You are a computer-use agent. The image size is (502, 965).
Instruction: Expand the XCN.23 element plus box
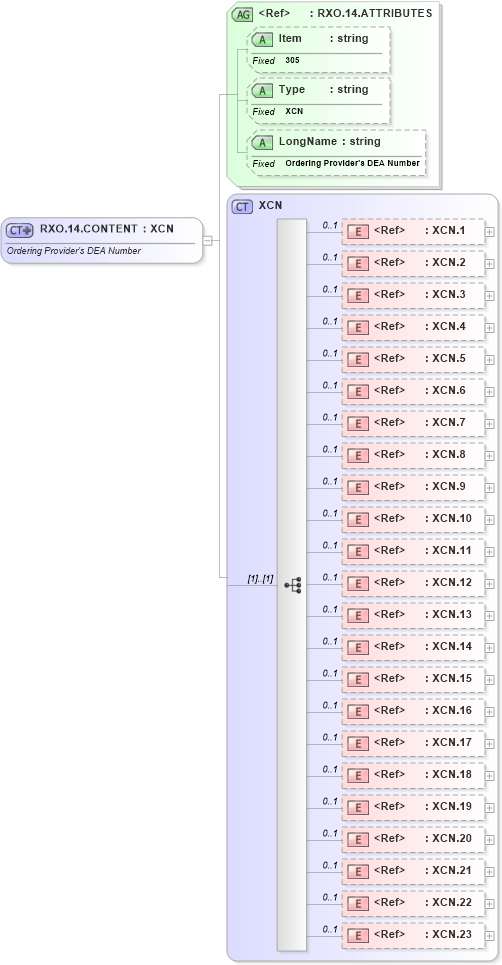coord(490,936)
